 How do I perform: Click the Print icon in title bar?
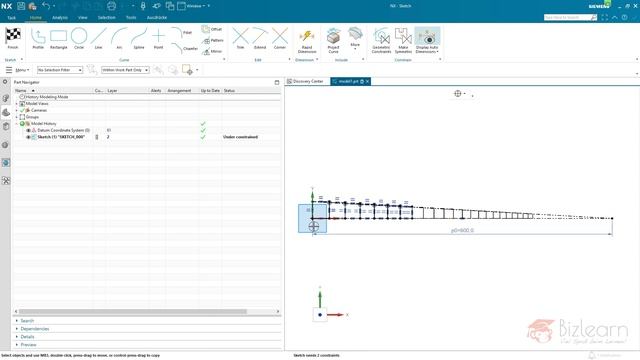pyautogui.click(x=111, y=6)
